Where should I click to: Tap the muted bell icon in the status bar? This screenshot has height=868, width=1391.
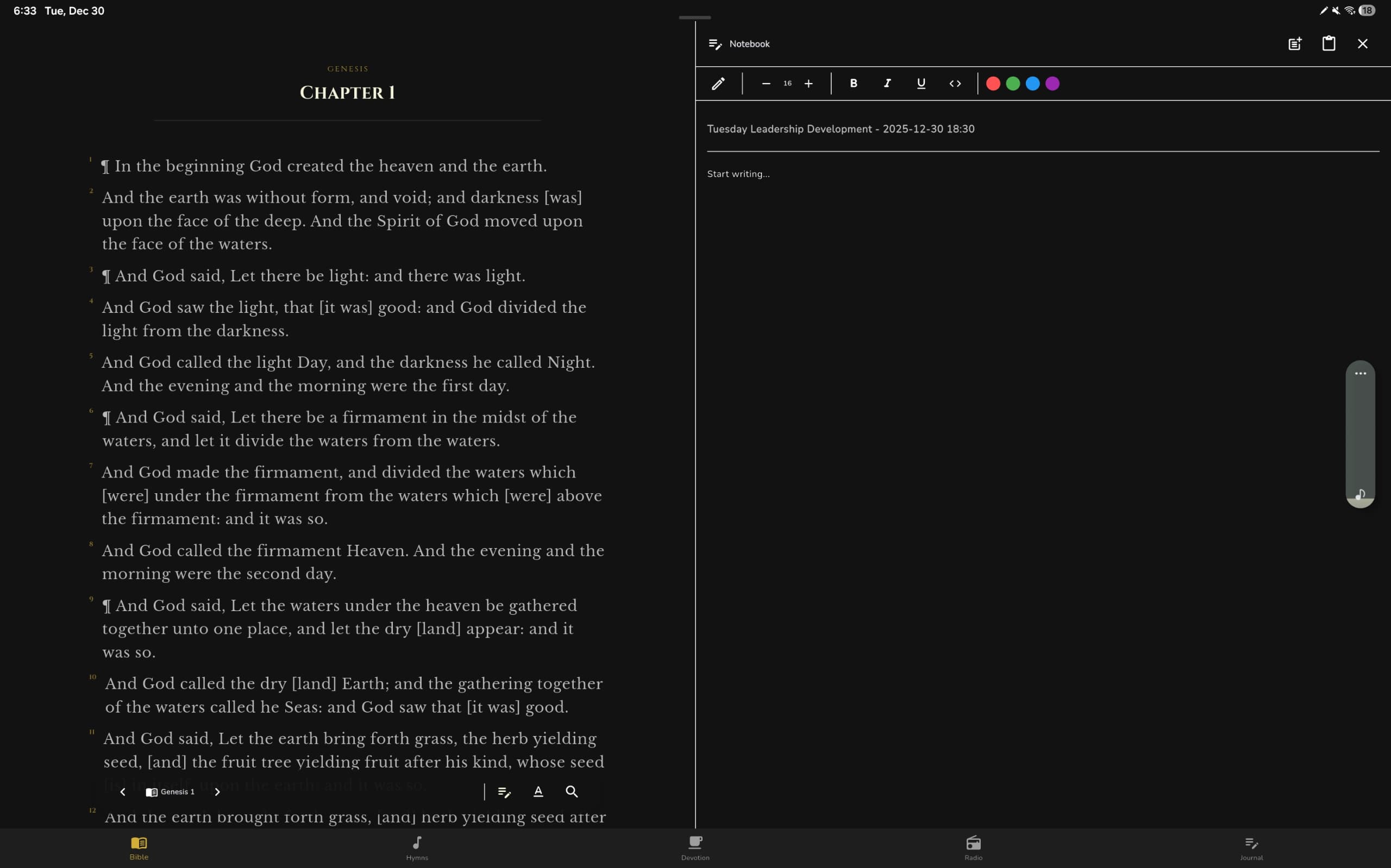1336,10
